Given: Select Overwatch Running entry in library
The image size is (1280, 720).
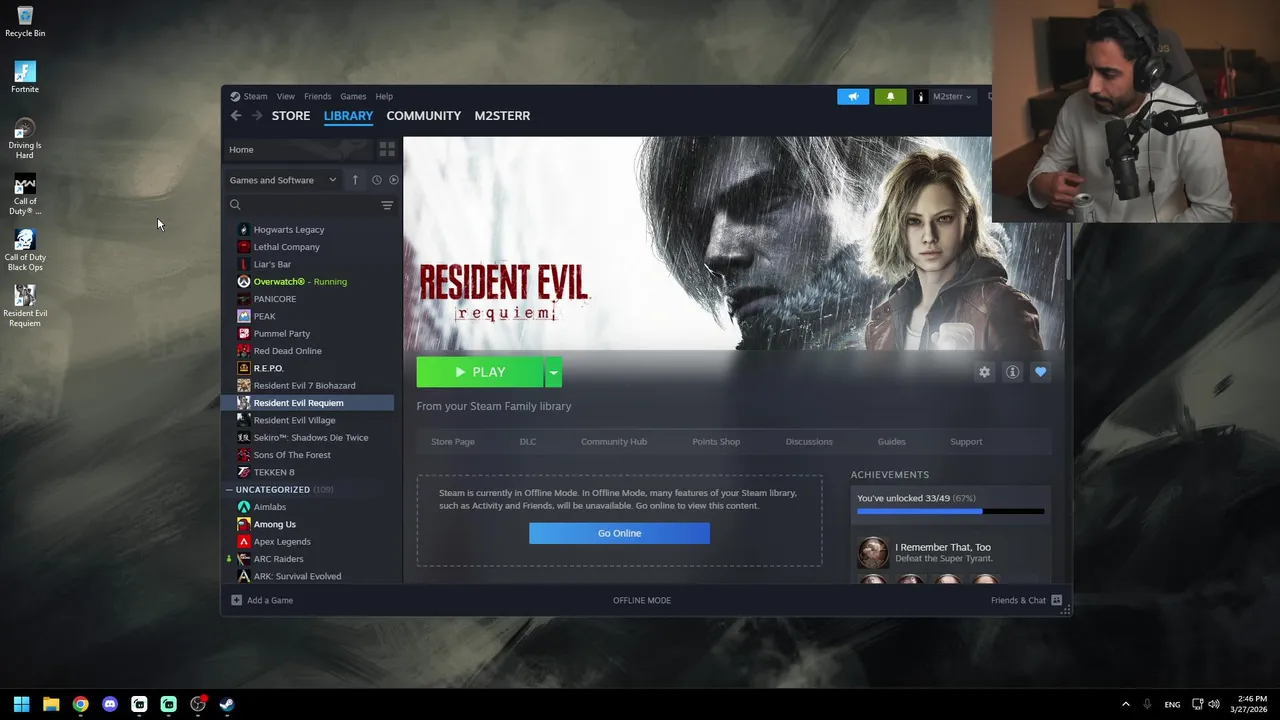Looking at the screenshot, I should click(308, 282).
